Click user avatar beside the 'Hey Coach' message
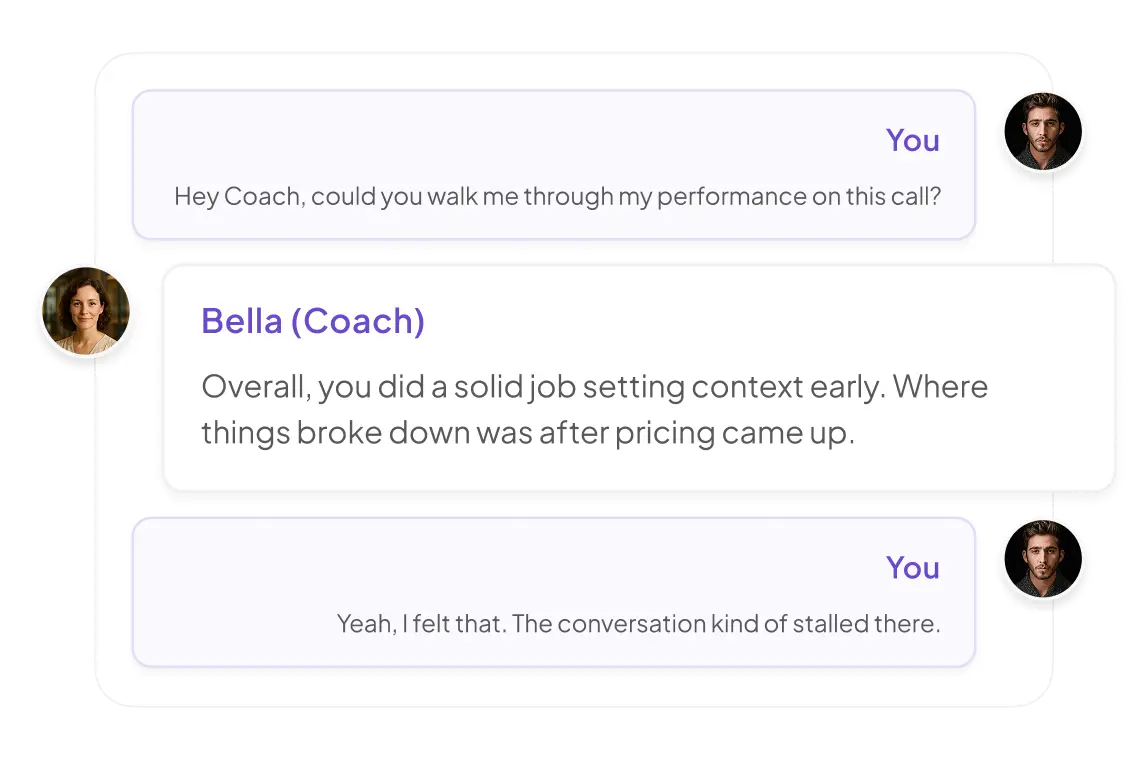The image size is (1148, 758). [1044, 132]
